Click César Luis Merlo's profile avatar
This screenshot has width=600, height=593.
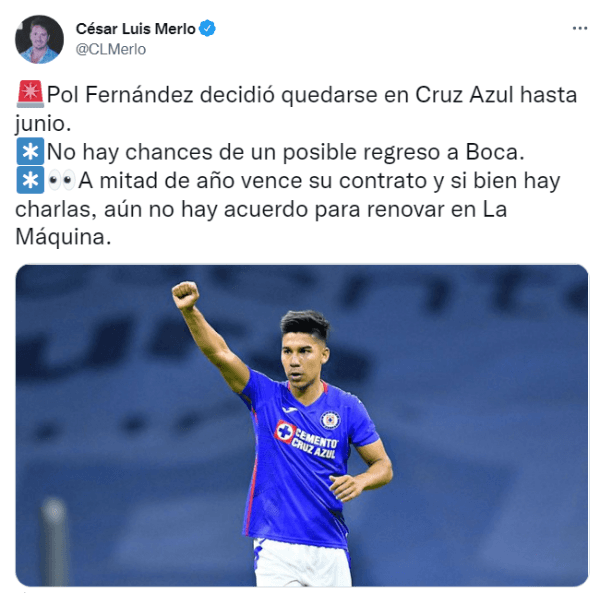pyautogui.click(x=39, y=39)
